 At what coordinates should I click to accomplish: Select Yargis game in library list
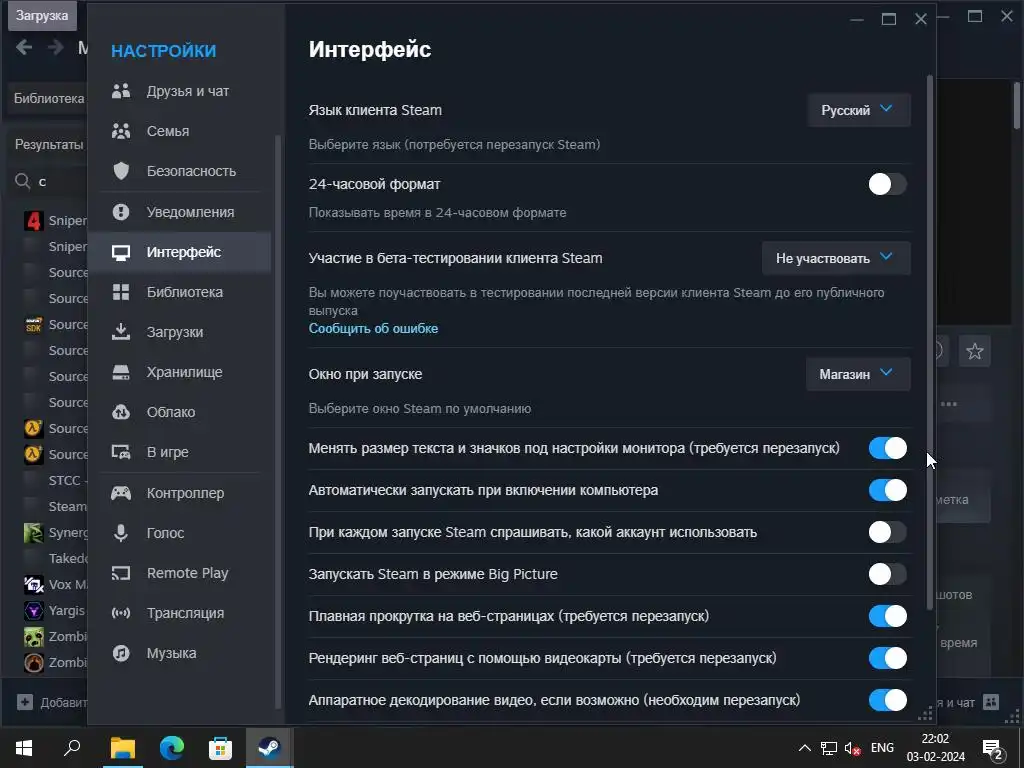click(54, 611)
